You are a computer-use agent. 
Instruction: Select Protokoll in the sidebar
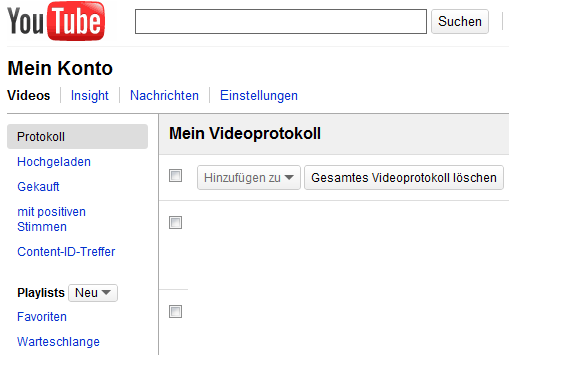tap(77, 136)
